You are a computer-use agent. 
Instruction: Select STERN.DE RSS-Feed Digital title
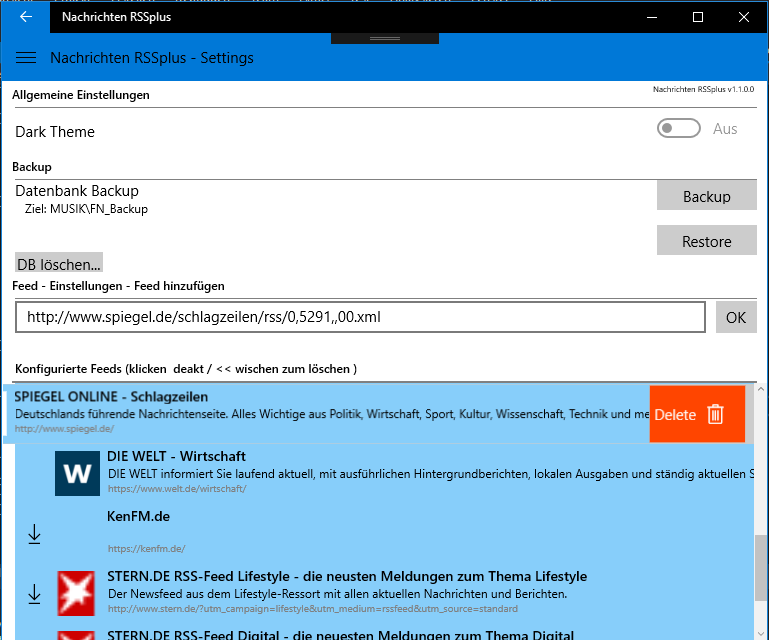pyautogui.click(x=340, y=635)
